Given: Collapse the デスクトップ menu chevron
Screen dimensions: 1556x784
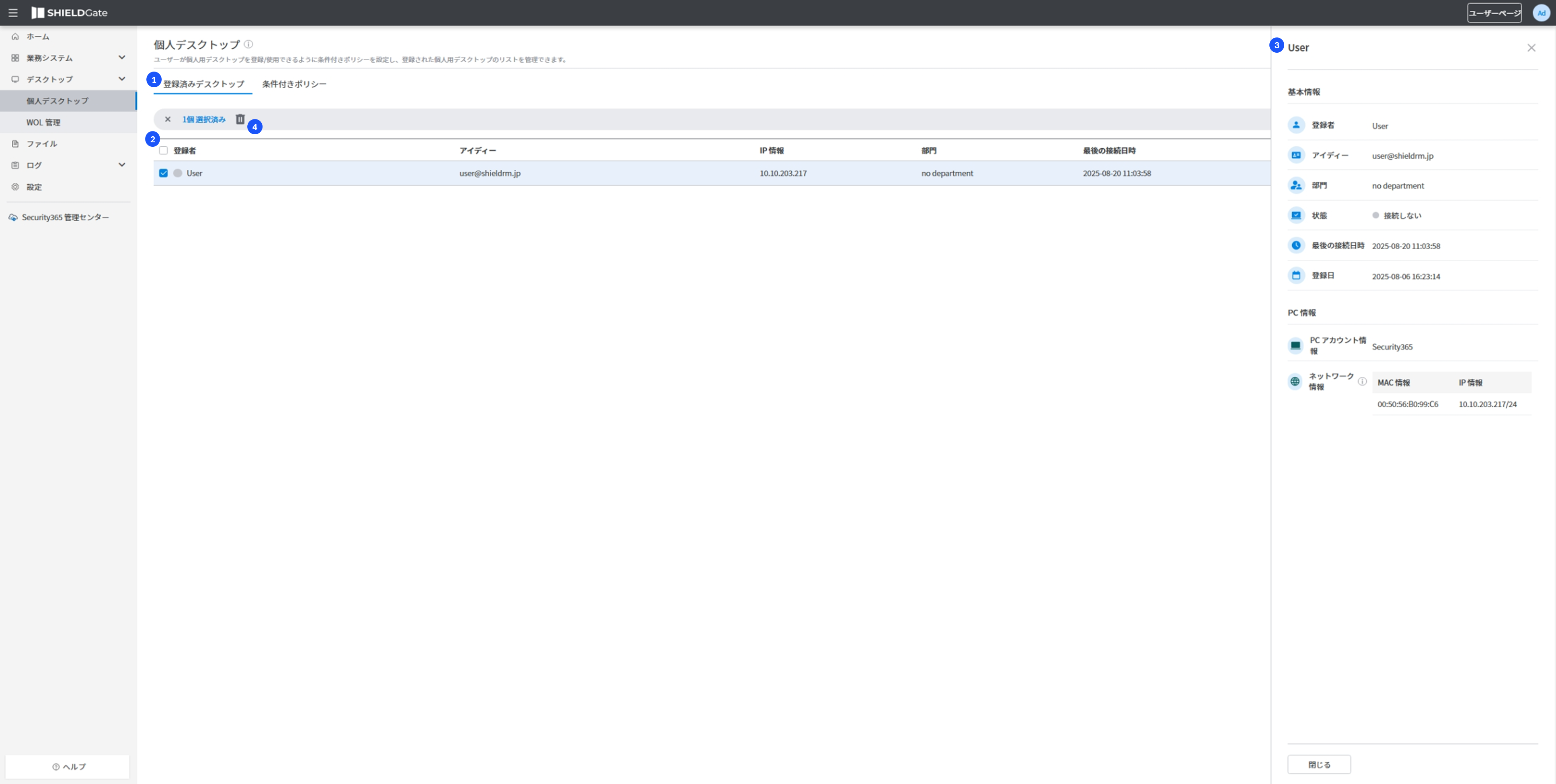Looking at the screenshot, I should click(121, 78).
